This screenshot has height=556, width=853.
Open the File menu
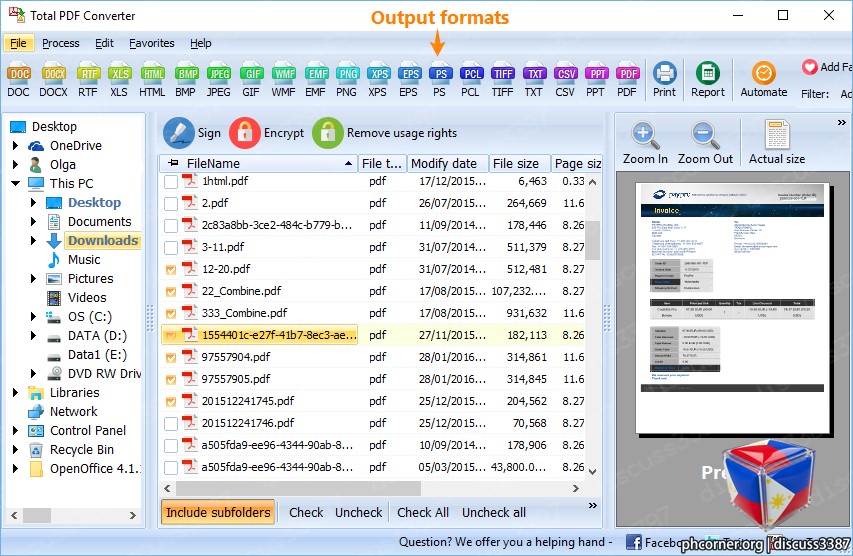point(18,44)
